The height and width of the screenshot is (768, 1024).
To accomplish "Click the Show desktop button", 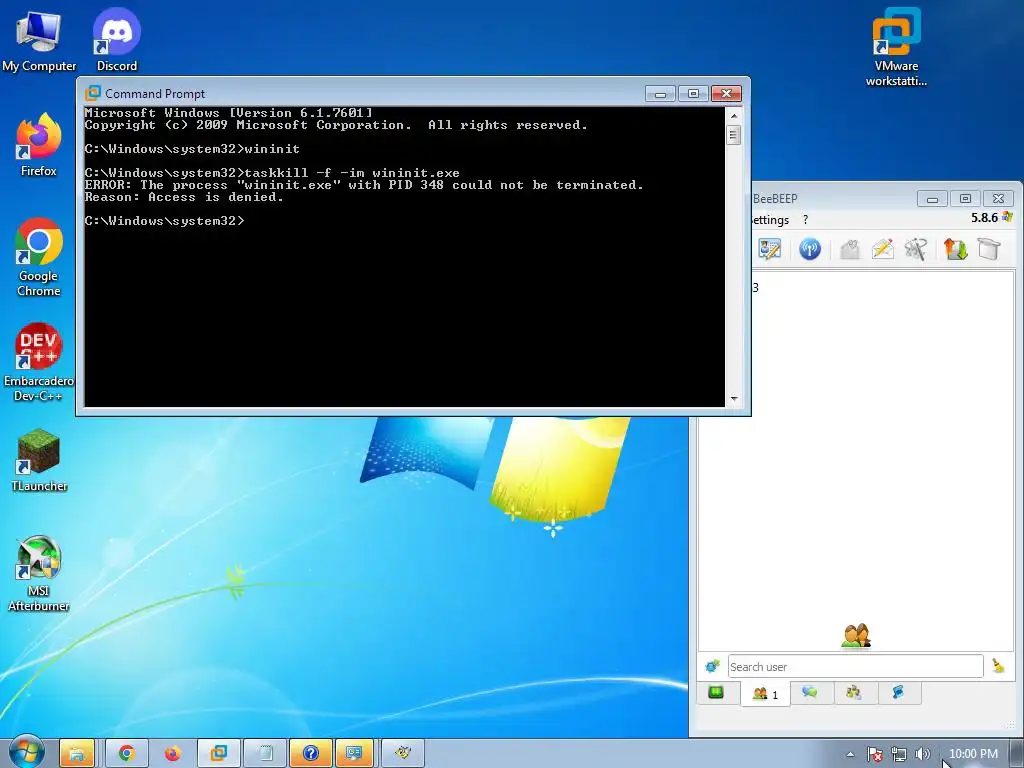I will 1016,754.
